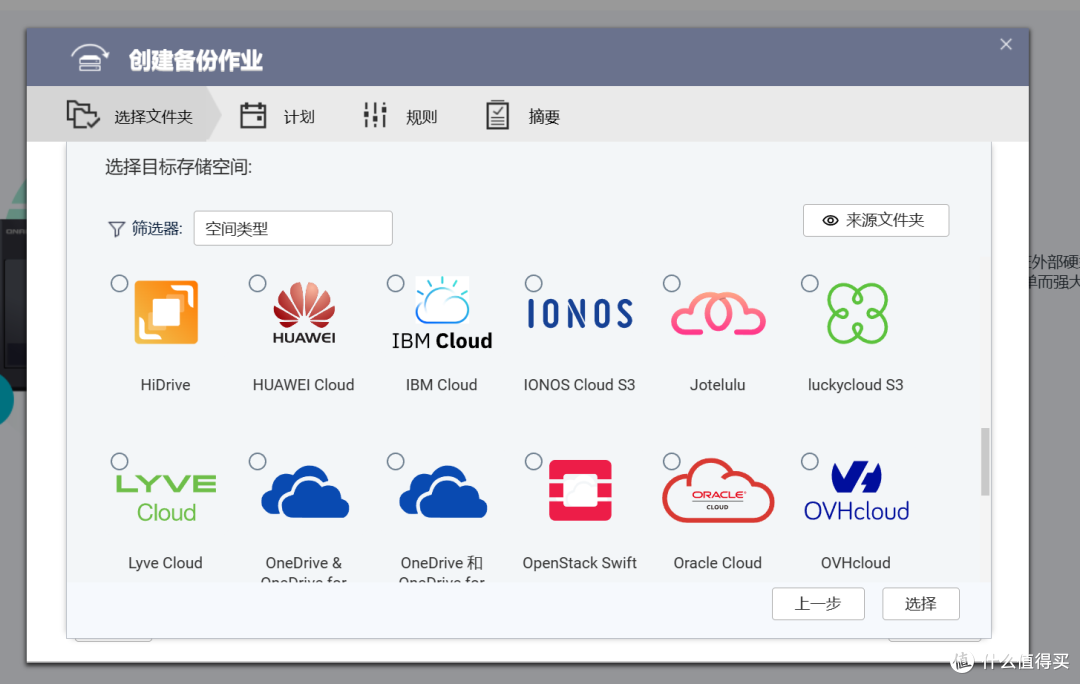Select the Lyve Cloud radio button
Image resolution: width=1080 pixels, height=684 pixels.
(x=119, y=462)
